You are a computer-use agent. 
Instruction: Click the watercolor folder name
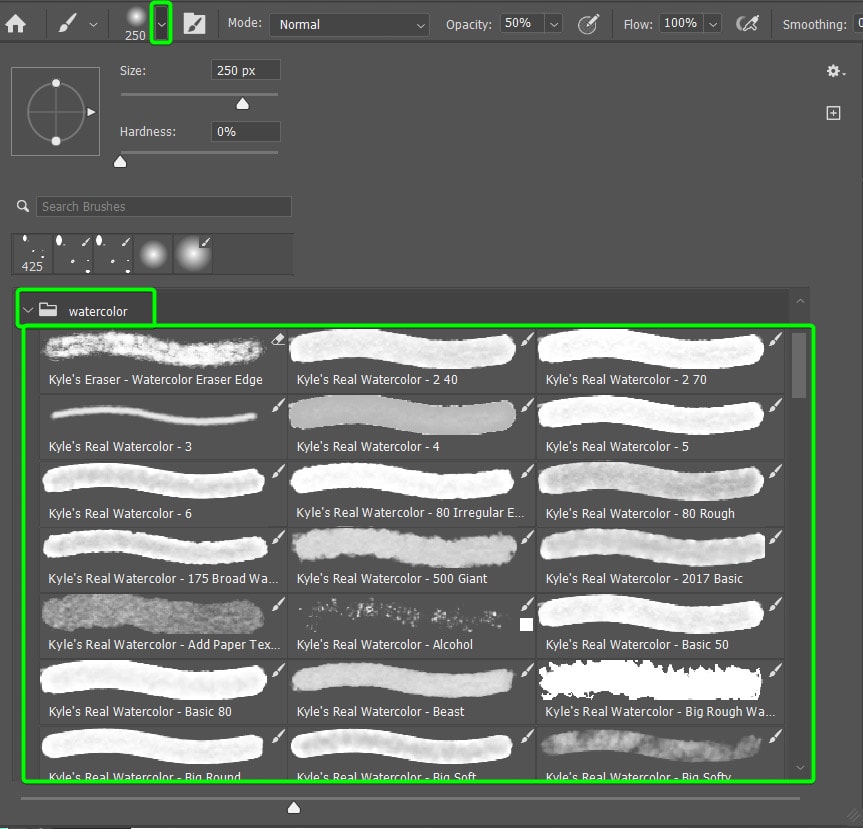point(98,312)
